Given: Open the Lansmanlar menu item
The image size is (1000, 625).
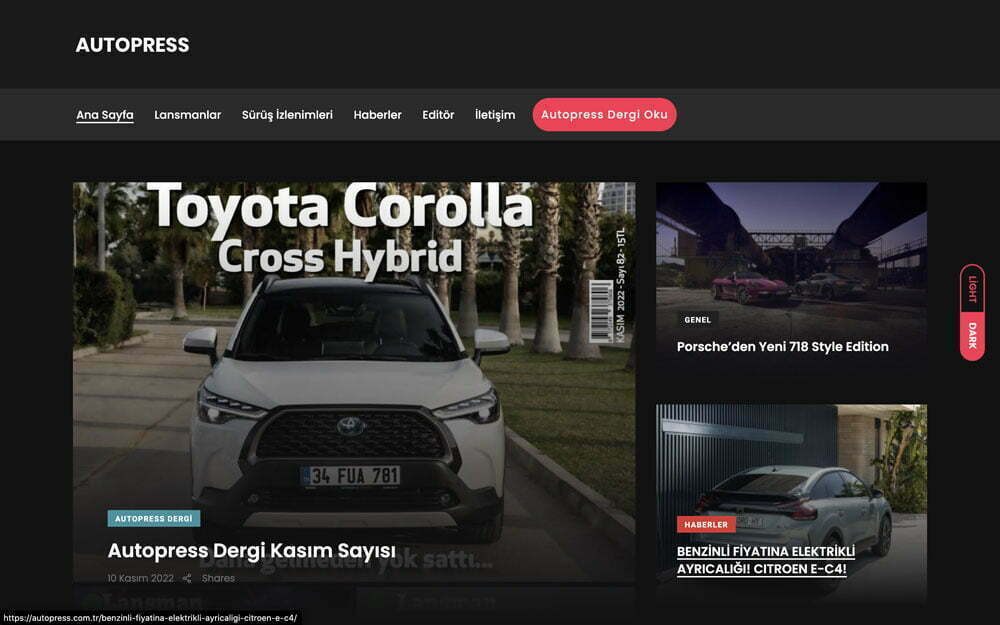Looking at the screenshot, I should click(188, 115).
